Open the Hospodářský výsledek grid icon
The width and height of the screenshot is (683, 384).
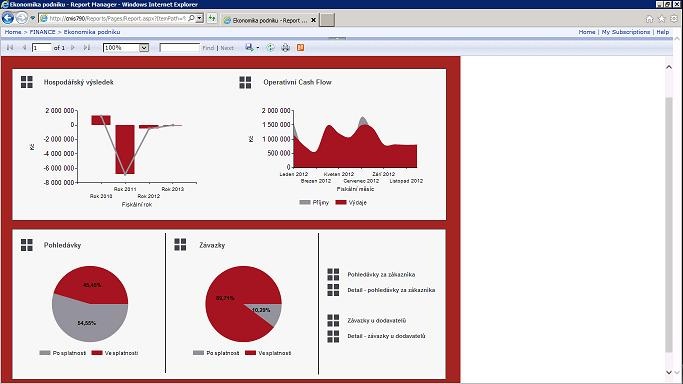pyautogui.click(x=27, y=82)
